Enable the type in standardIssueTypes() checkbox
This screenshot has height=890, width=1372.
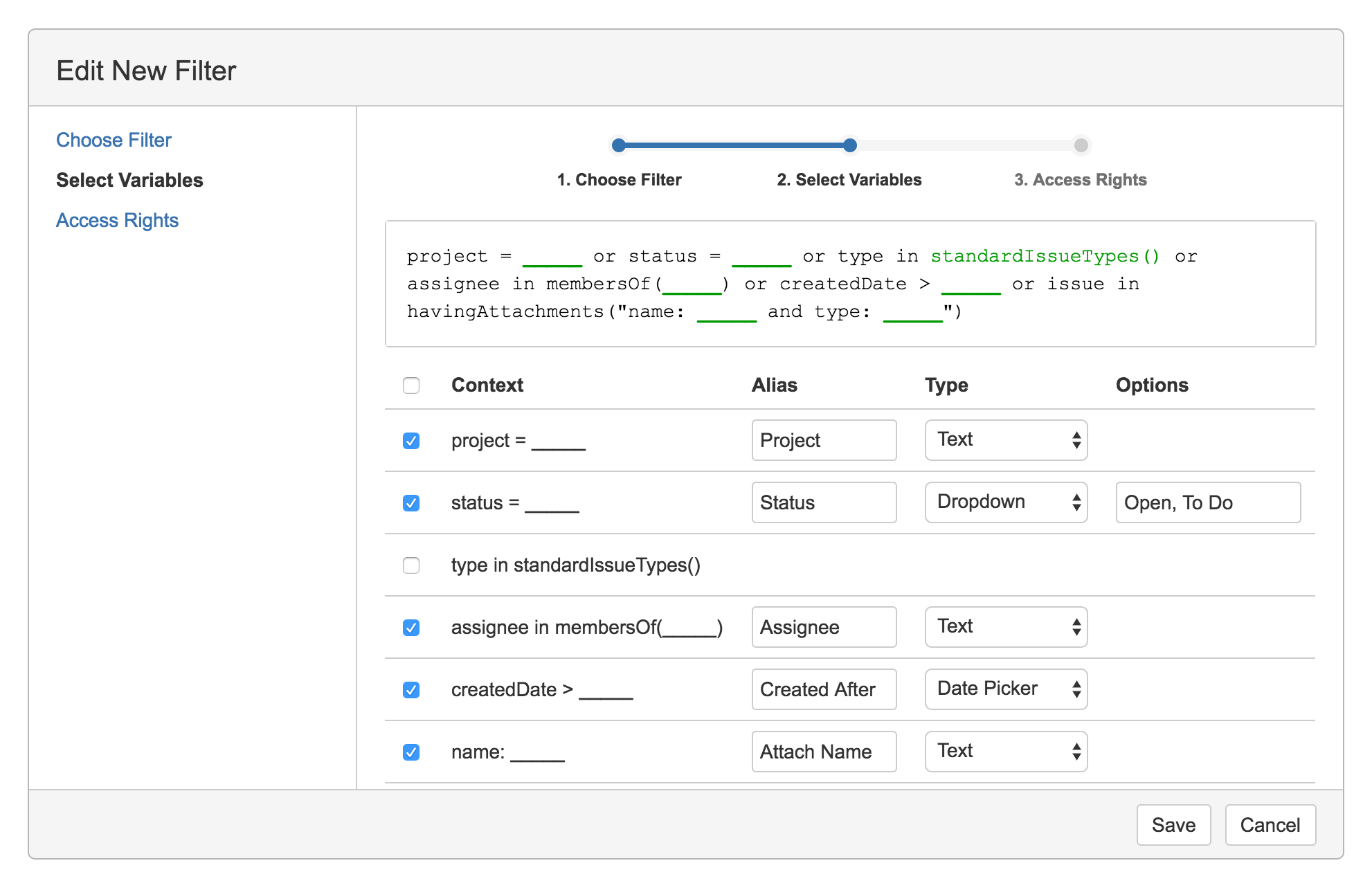[x=411, y=565]
